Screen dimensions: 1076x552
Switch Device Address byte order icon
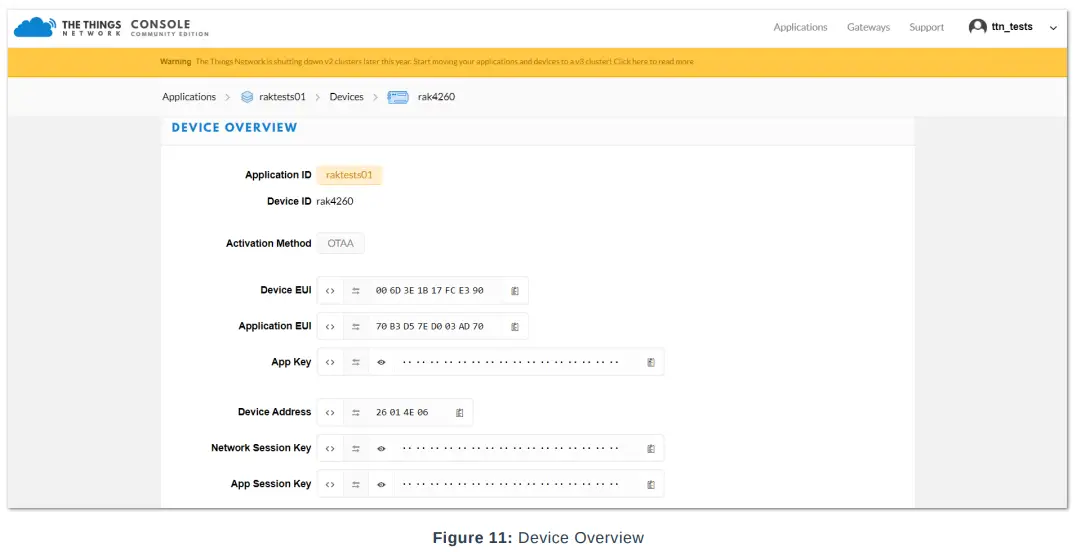pos(355,413)
